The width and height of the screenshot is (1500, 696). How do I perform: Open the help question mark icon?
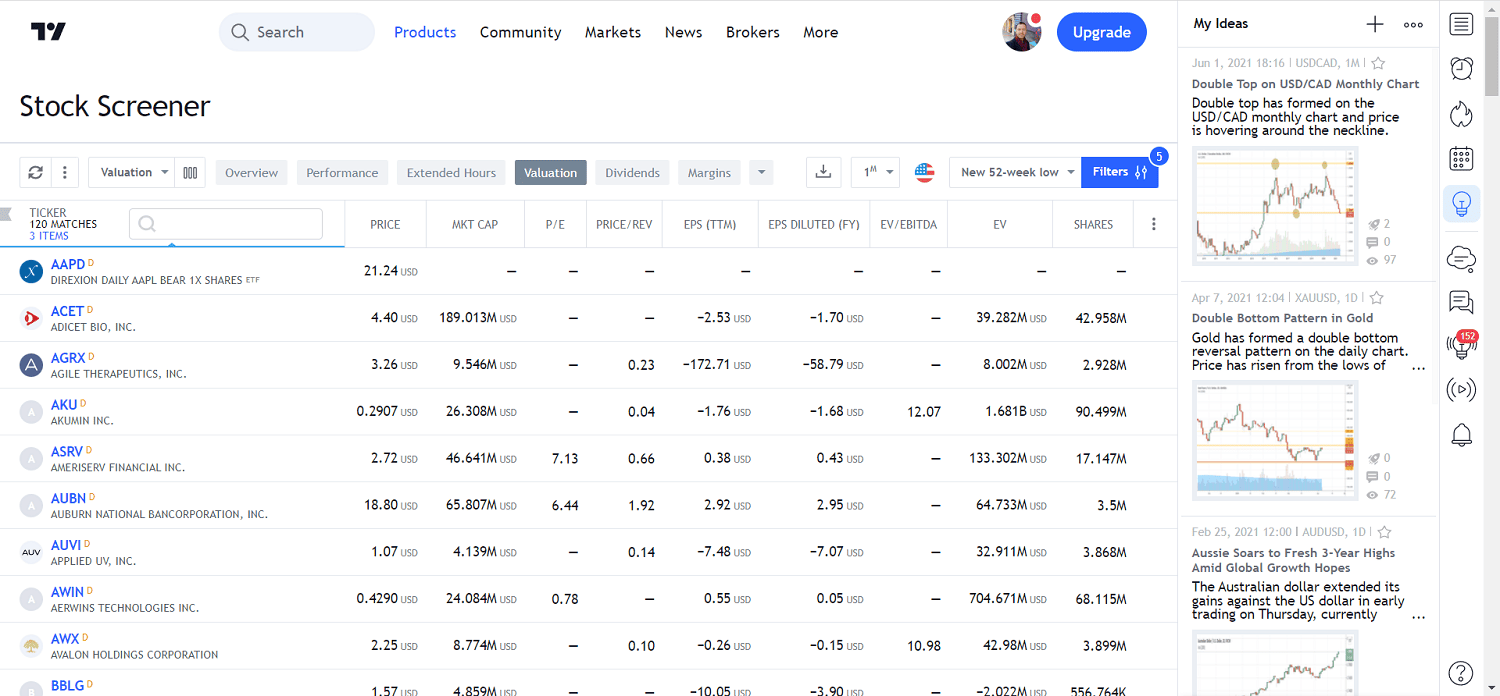click(x=1461, y=673)
